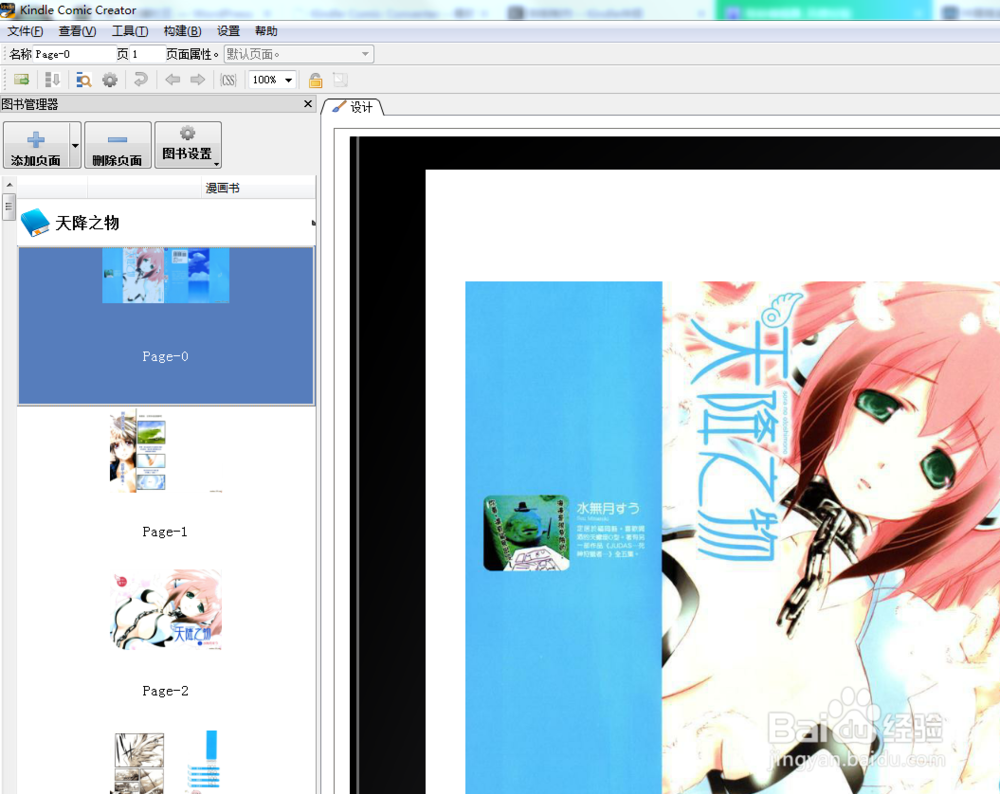1000x794 pixels.
Task: Click the CSS braces icon
Action: 228,80
